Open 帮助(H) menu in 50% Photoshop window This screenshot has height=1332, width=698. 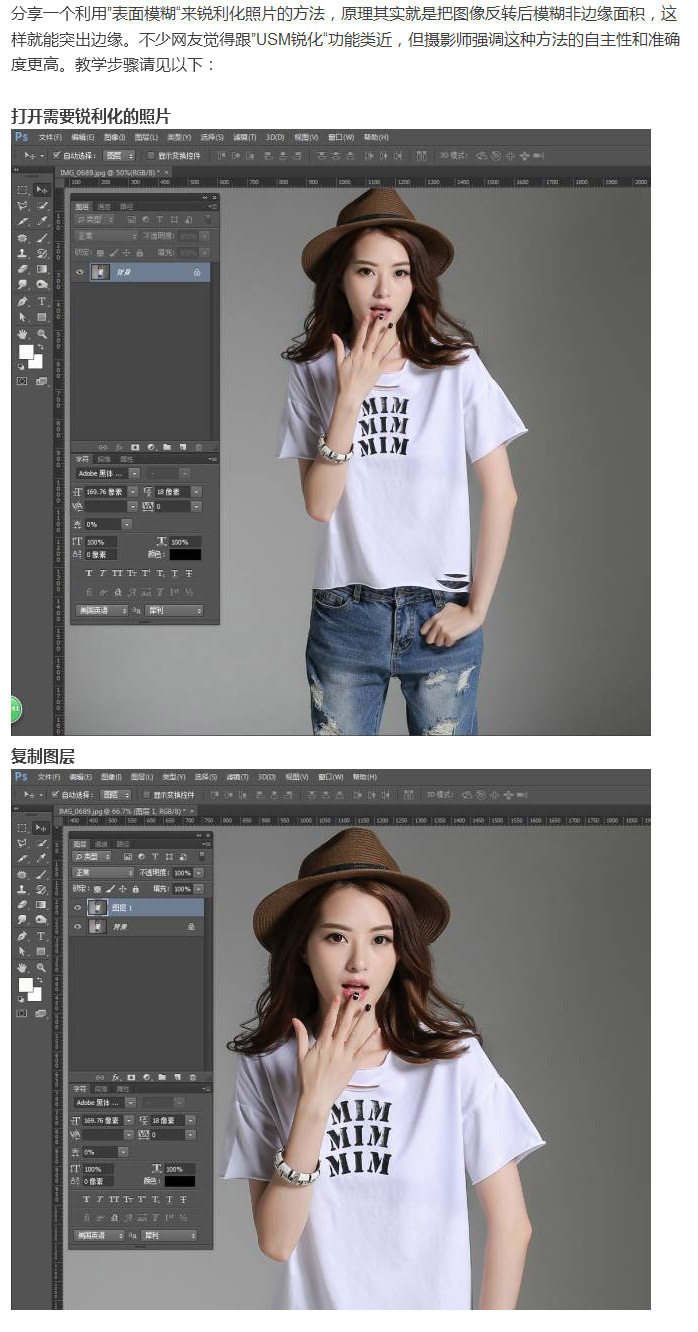point(376,137)
